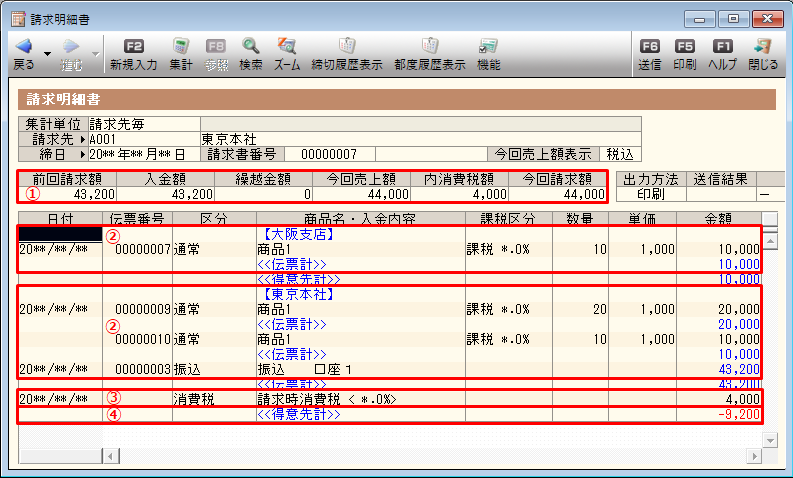Activate the ズーム tool
Image resolution: width=793 pixels, height=478 pixels.
(x=287, y=55)
